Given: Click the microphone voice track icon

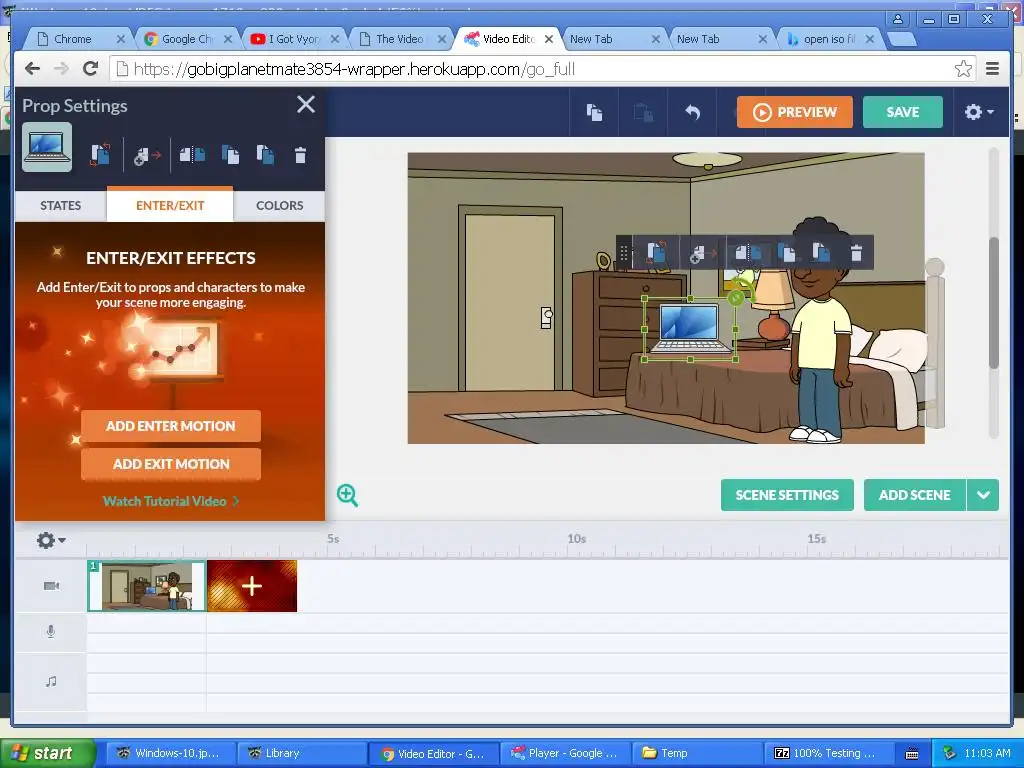Looking at the screenshot, I should tap(51, 632).
